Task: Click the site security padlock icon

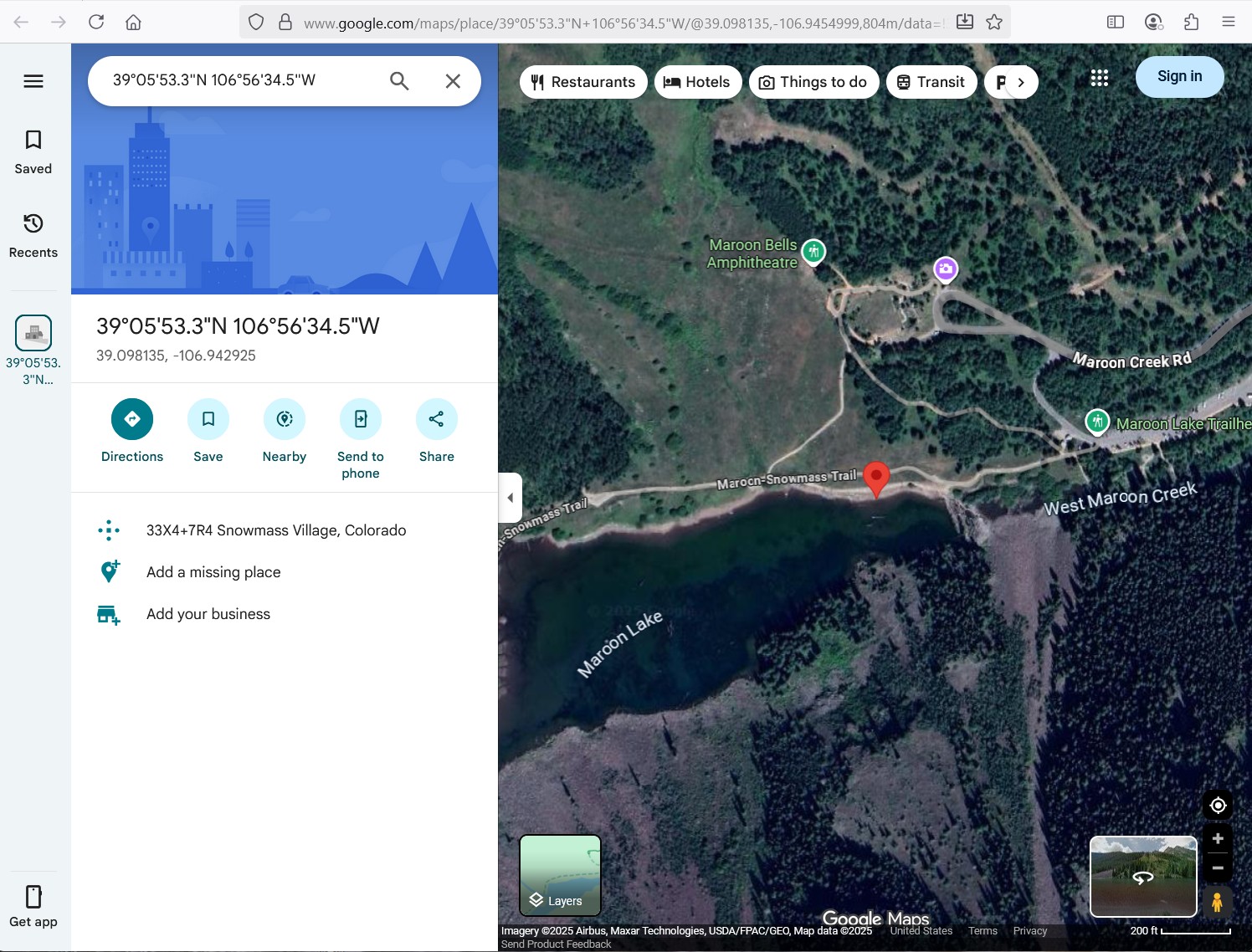Action: click(285, 22)
